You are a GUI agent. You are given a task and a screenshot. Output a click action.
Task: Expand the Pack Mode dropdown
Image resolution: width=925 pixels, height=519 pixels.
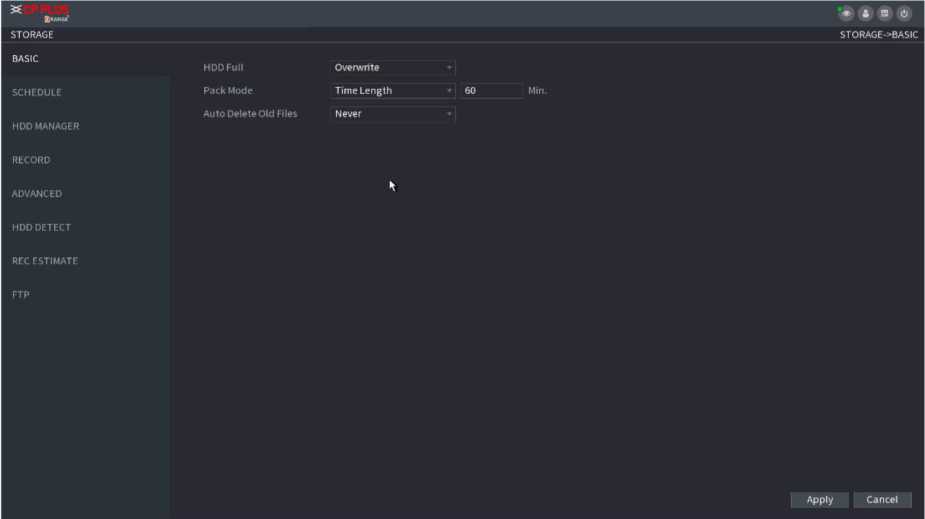[x=392, y=91]
